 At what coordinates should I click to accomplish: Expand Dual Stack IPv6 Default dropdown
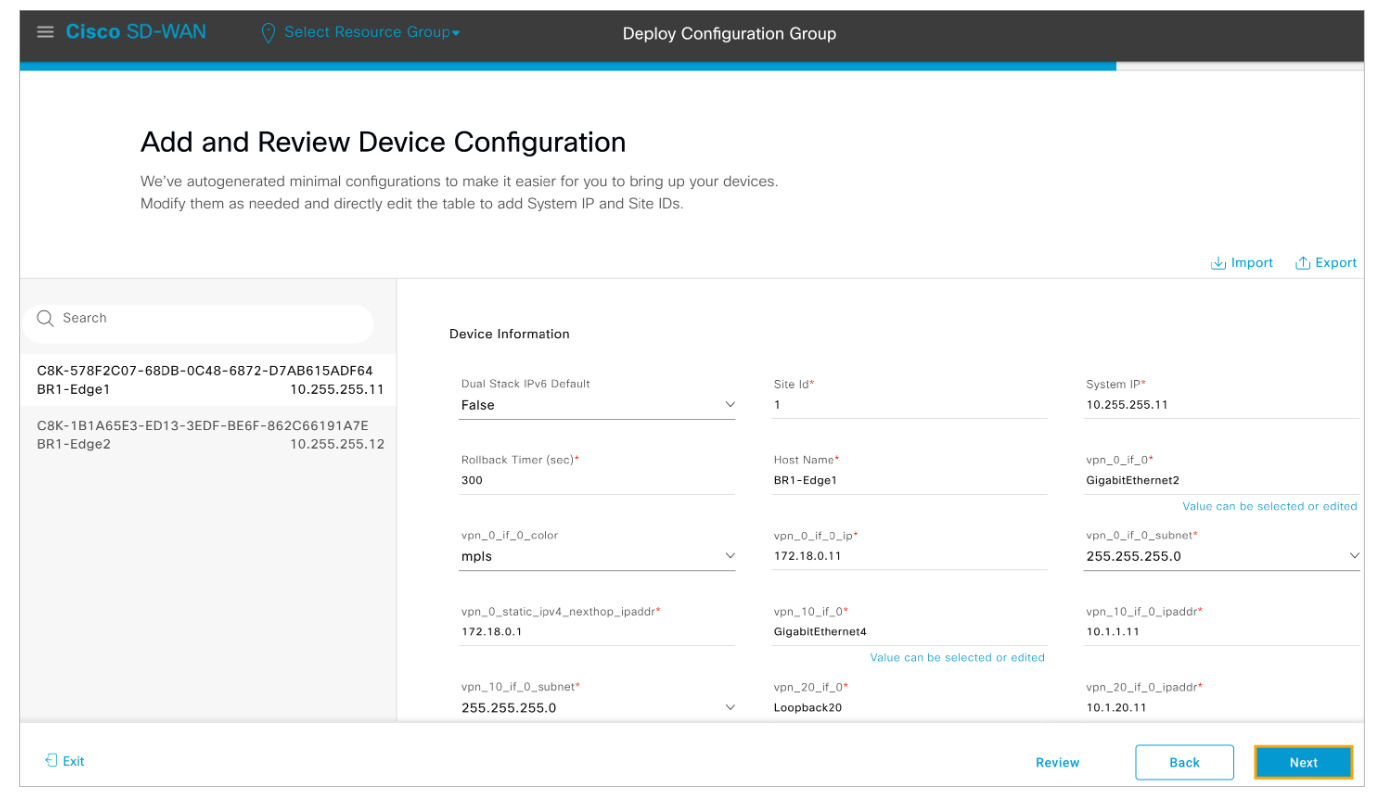(729, 405)
